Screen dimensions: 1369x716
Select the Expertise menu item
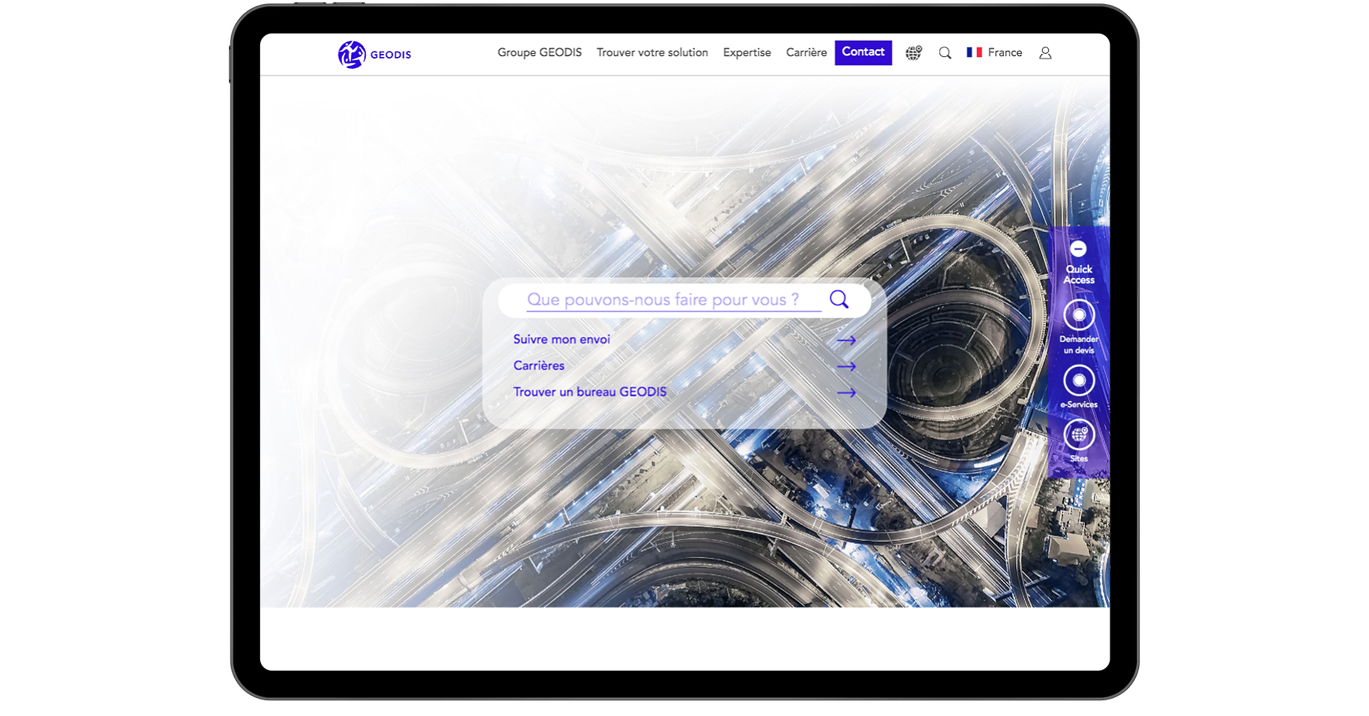click(747, 53)
